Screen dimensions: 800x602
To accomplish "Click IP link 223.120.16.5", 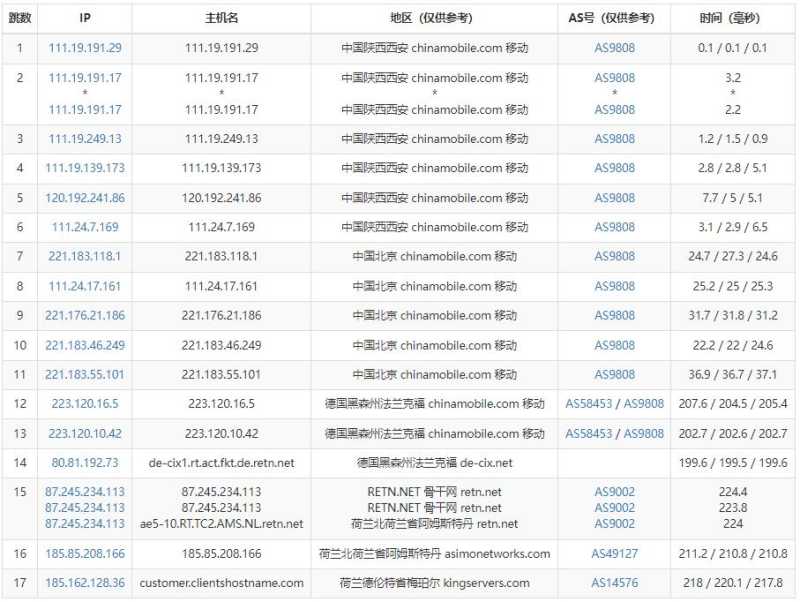I will point(85,404).
